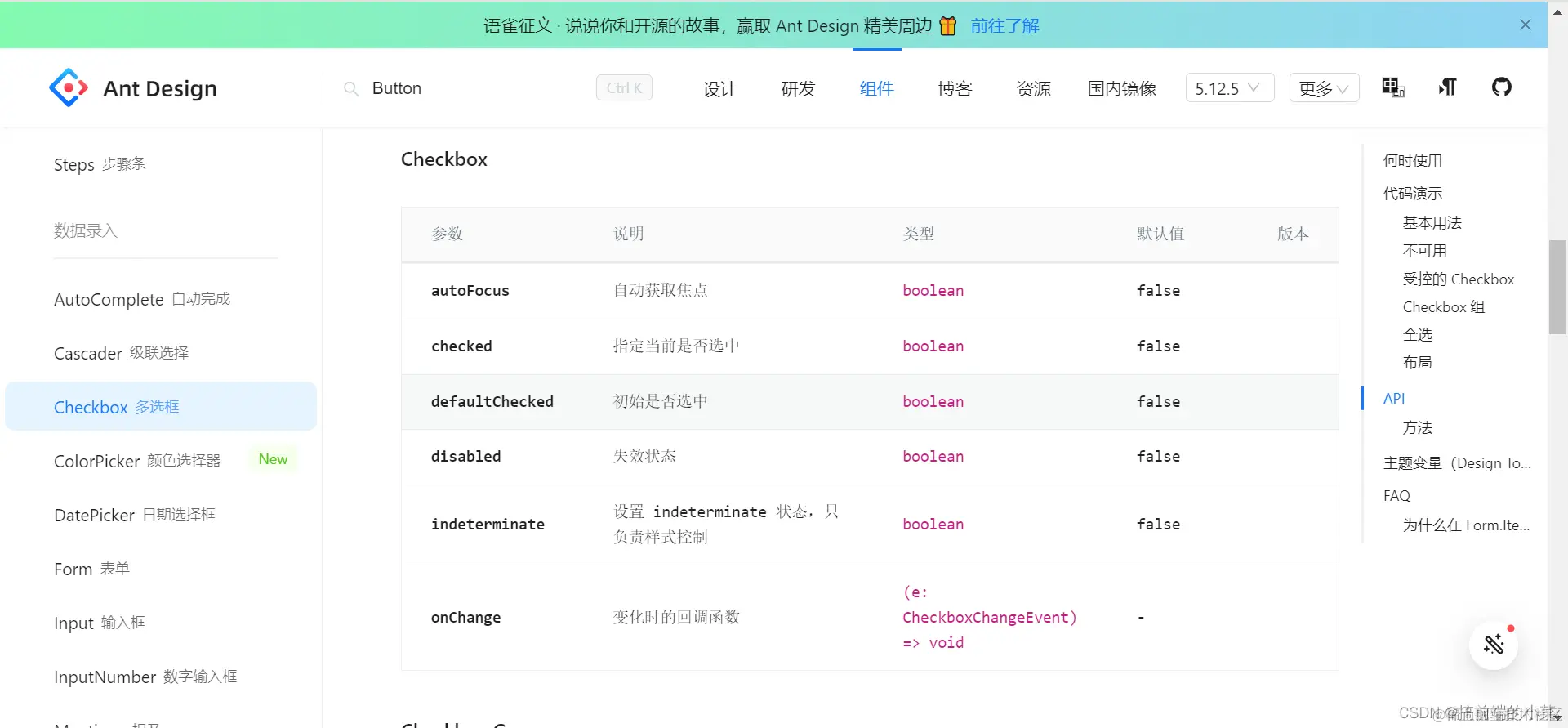Open the 研发 nav tab
The height and width of the screenshot is (728, 1568).
[x=798, y=88]
